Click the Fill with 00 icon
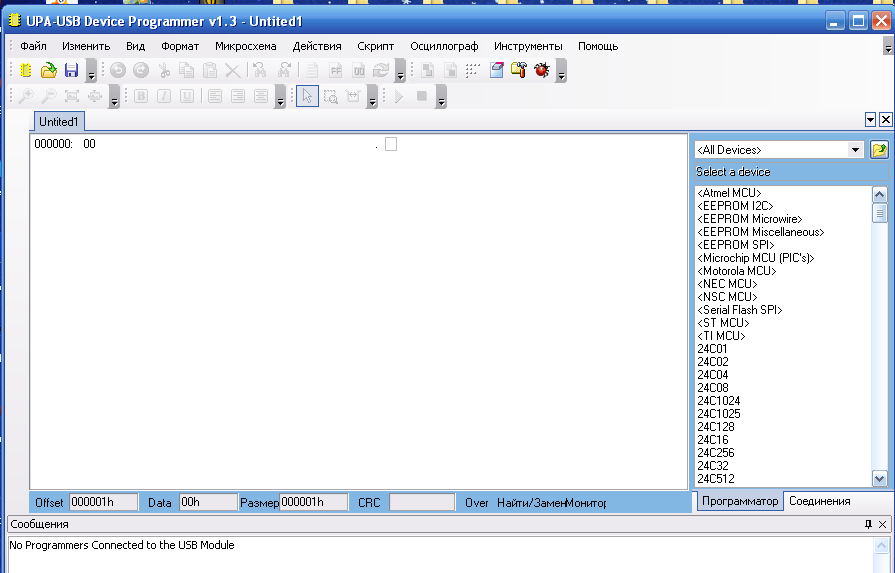 358,70
